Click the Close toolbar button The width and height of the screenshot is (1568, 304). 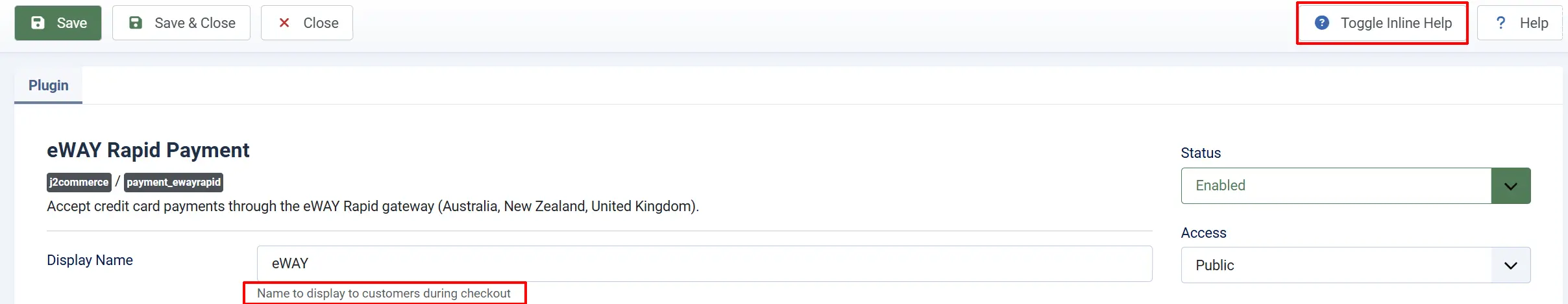307,23
